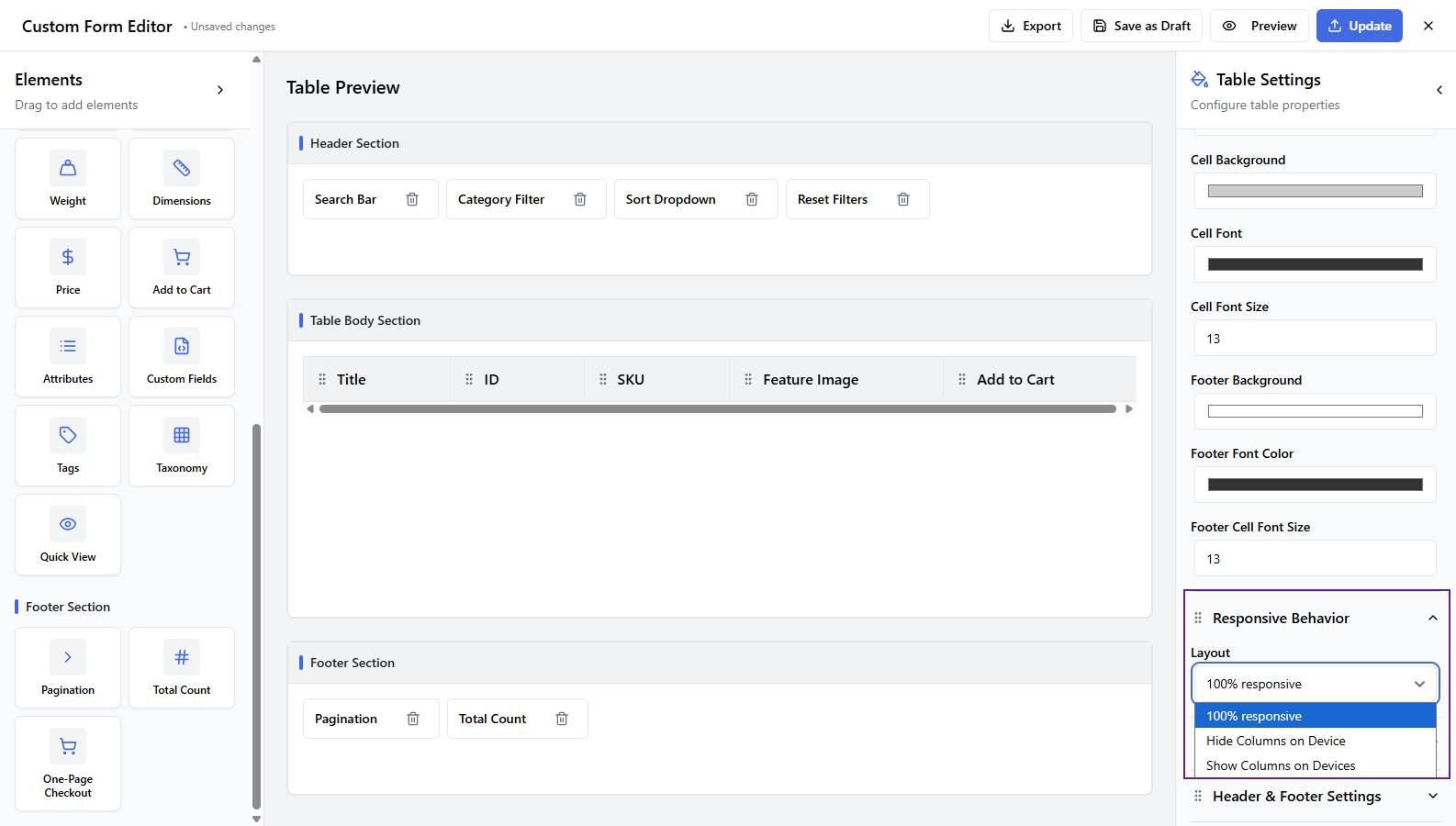
Task: Click the Add to Cart element icon
Action: tap(182, 258)
